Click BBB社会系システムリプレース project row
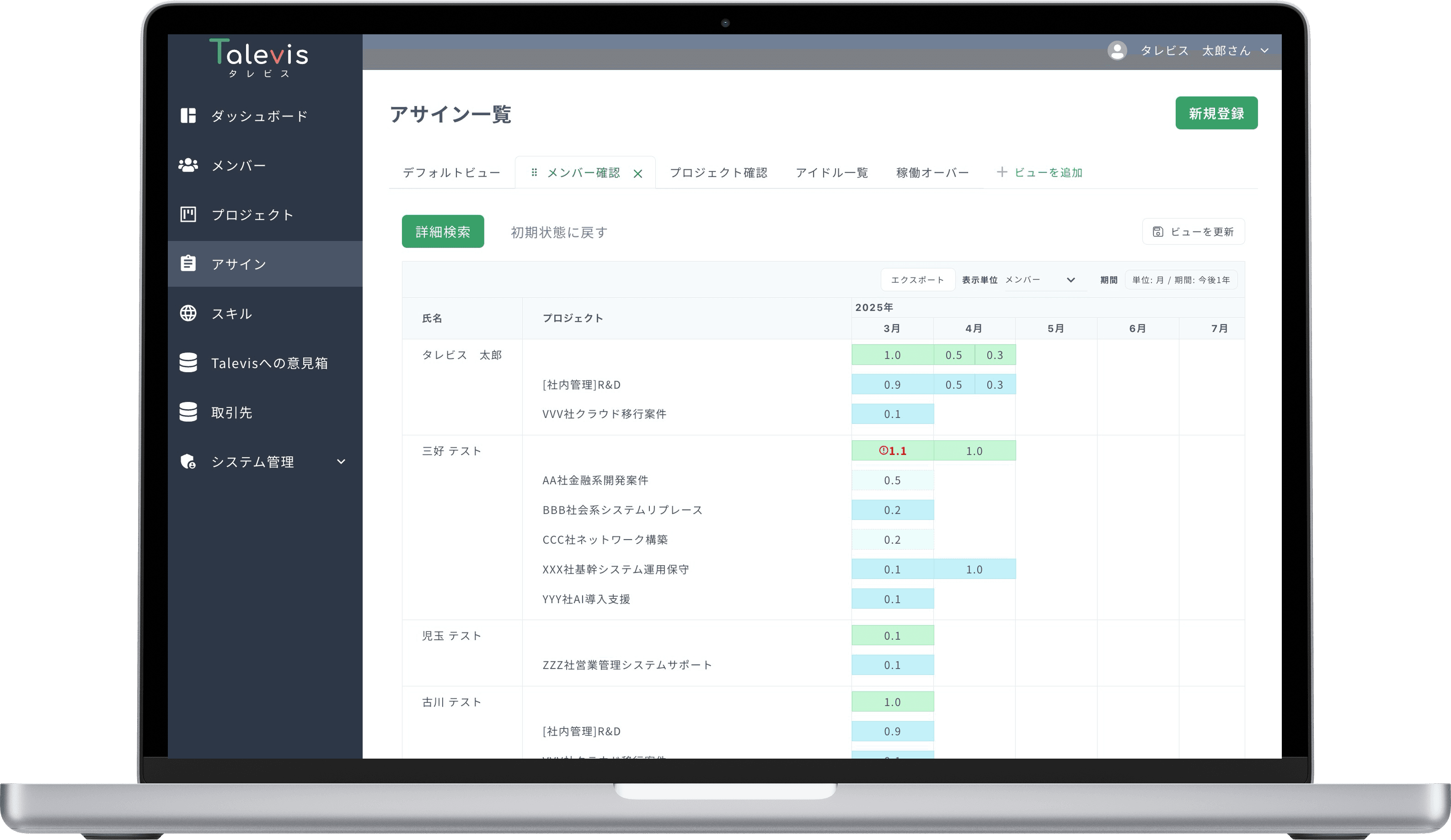 pyautogui.click(x=622, y=510)
